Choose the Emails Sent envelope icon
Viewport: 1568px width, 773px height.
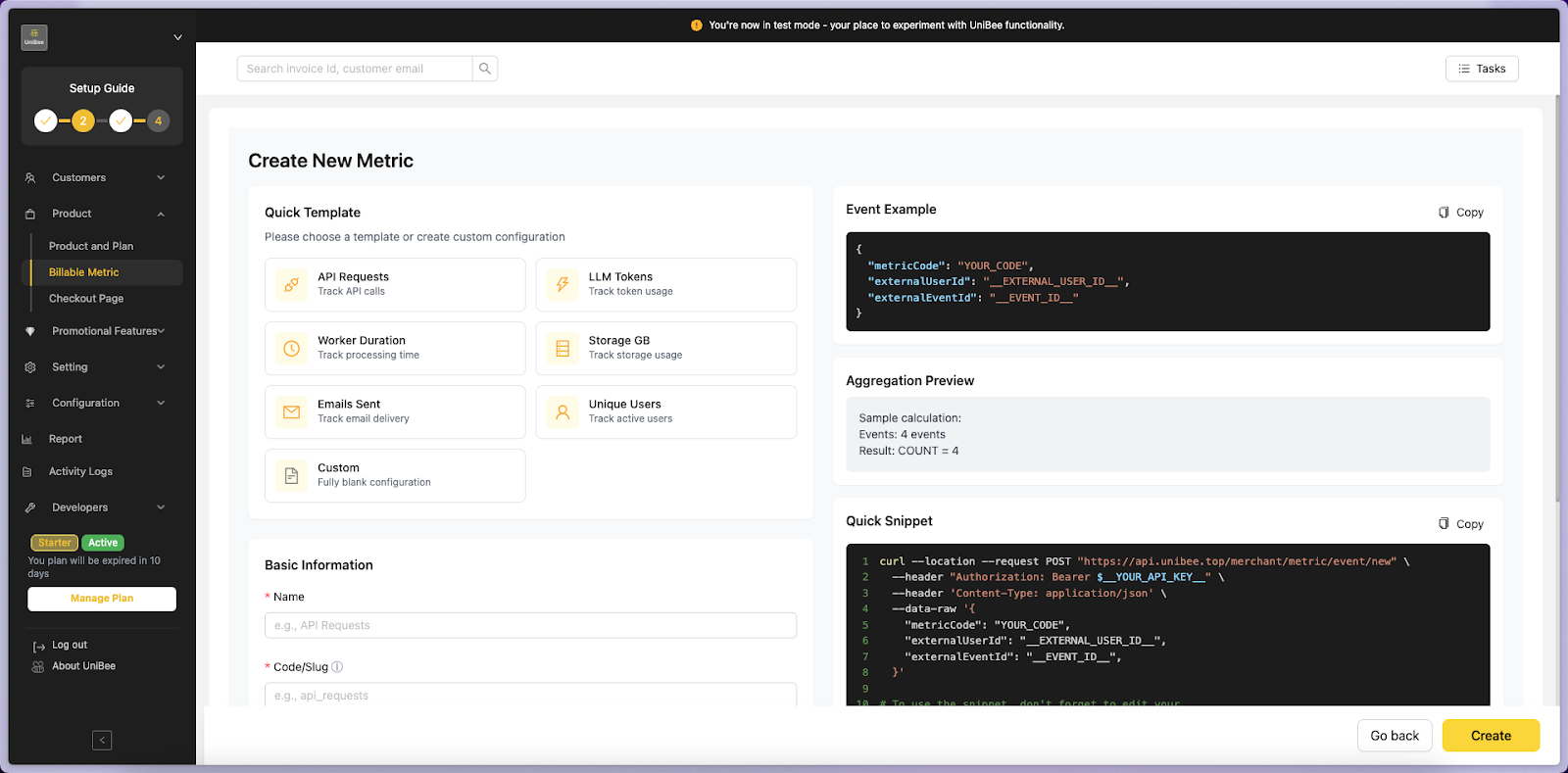pyautogui.click(x=291, y=412)
